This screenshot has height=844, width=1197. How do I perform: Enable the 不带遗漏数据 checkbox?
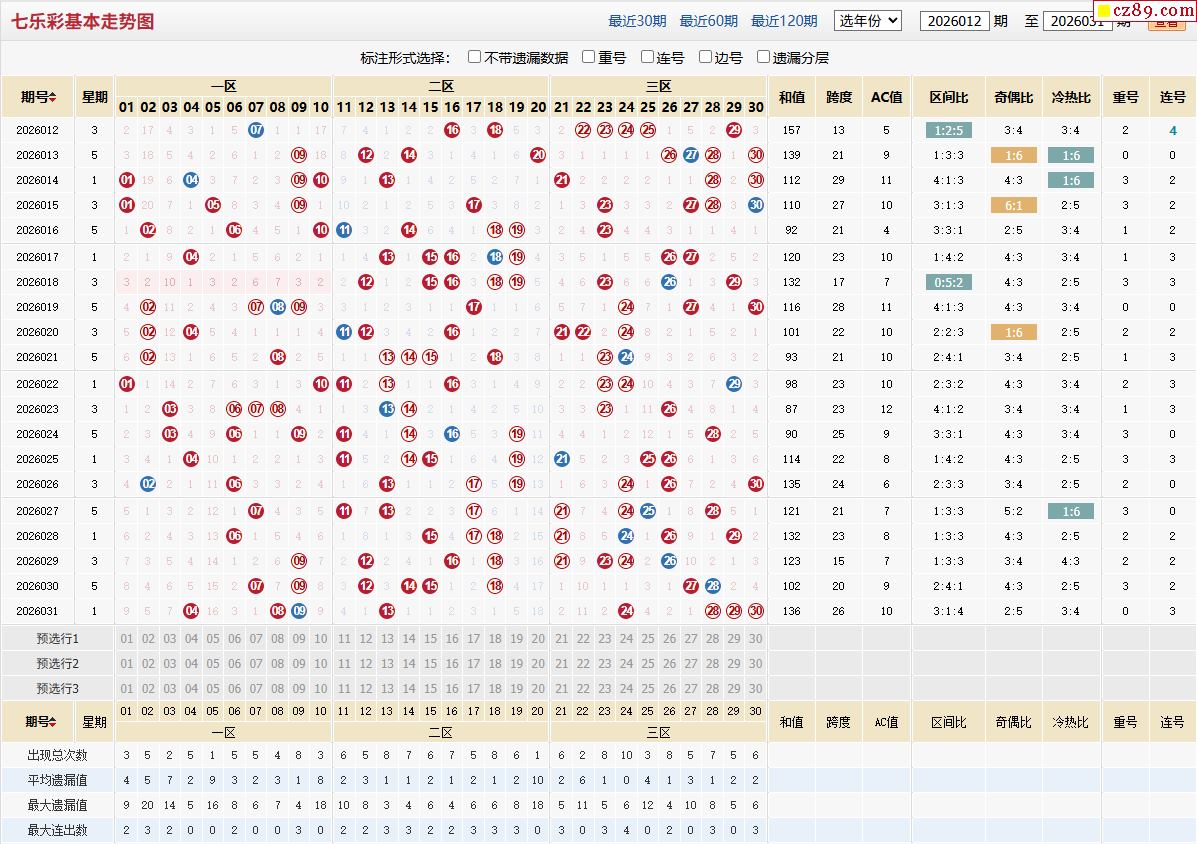click(475, 57)
